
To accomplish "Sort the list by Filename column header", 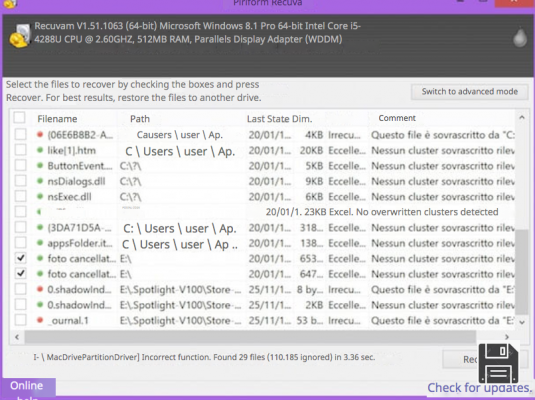I will 57,119.
